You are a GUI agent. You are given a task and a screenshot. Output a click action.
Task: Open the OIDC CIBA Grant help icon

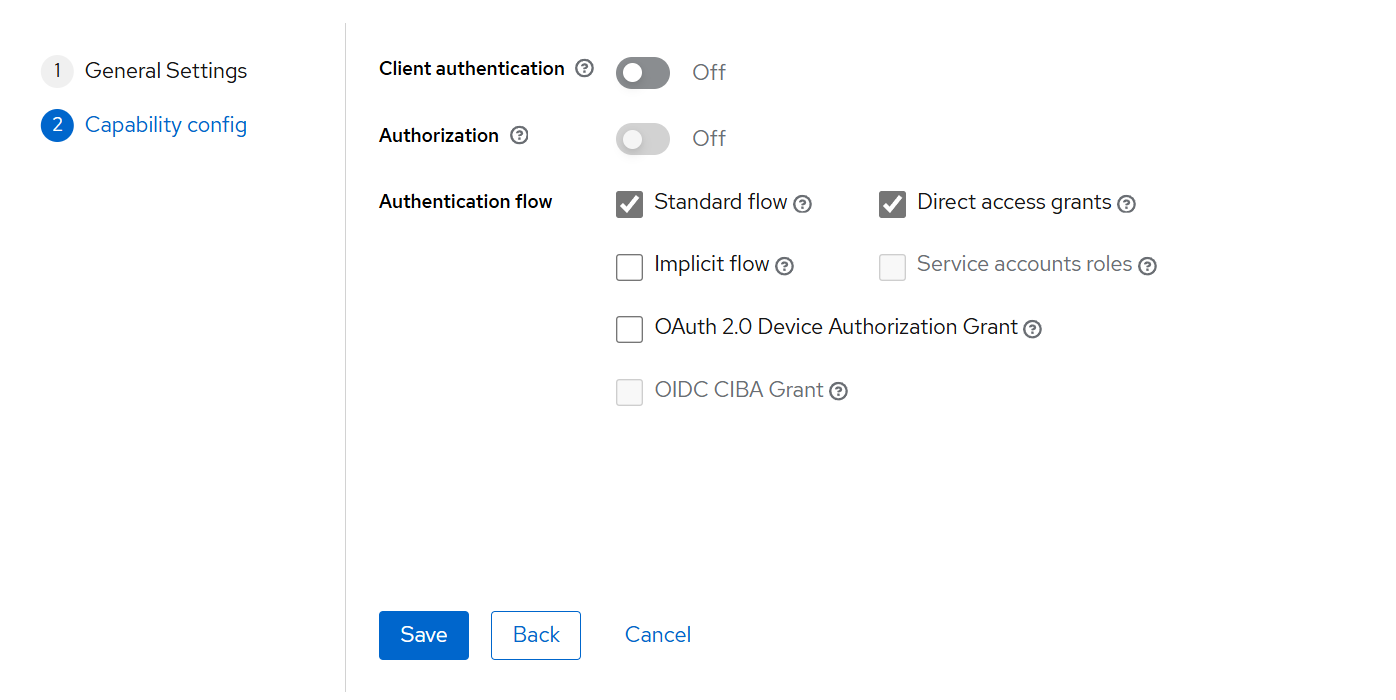point(838,391)
